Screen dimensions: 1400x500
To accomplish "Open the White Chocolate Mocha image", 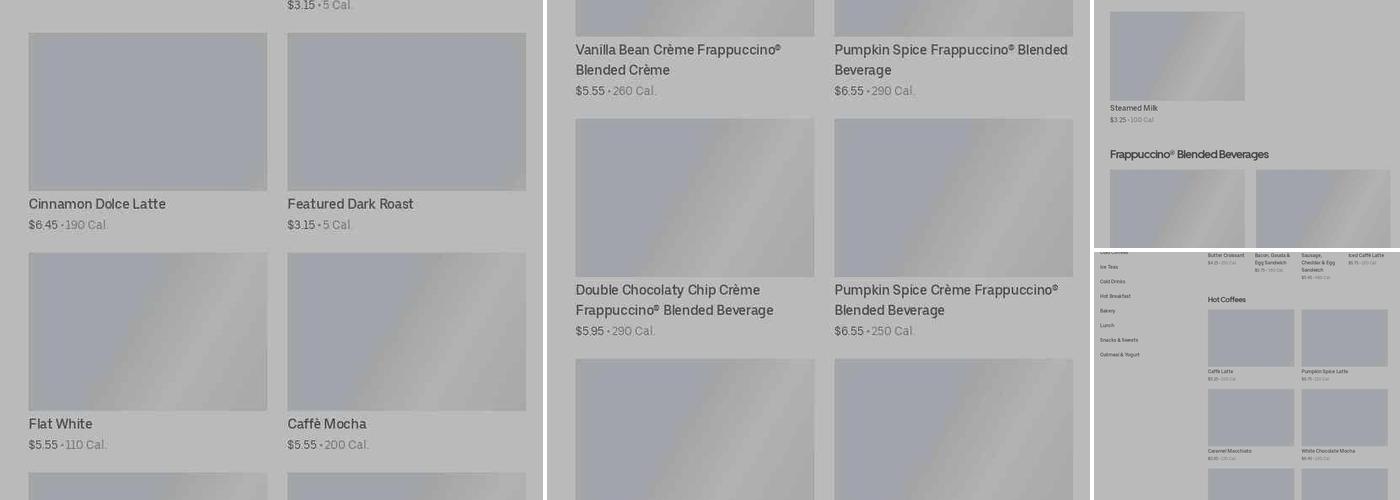I will pos(1344,417).
